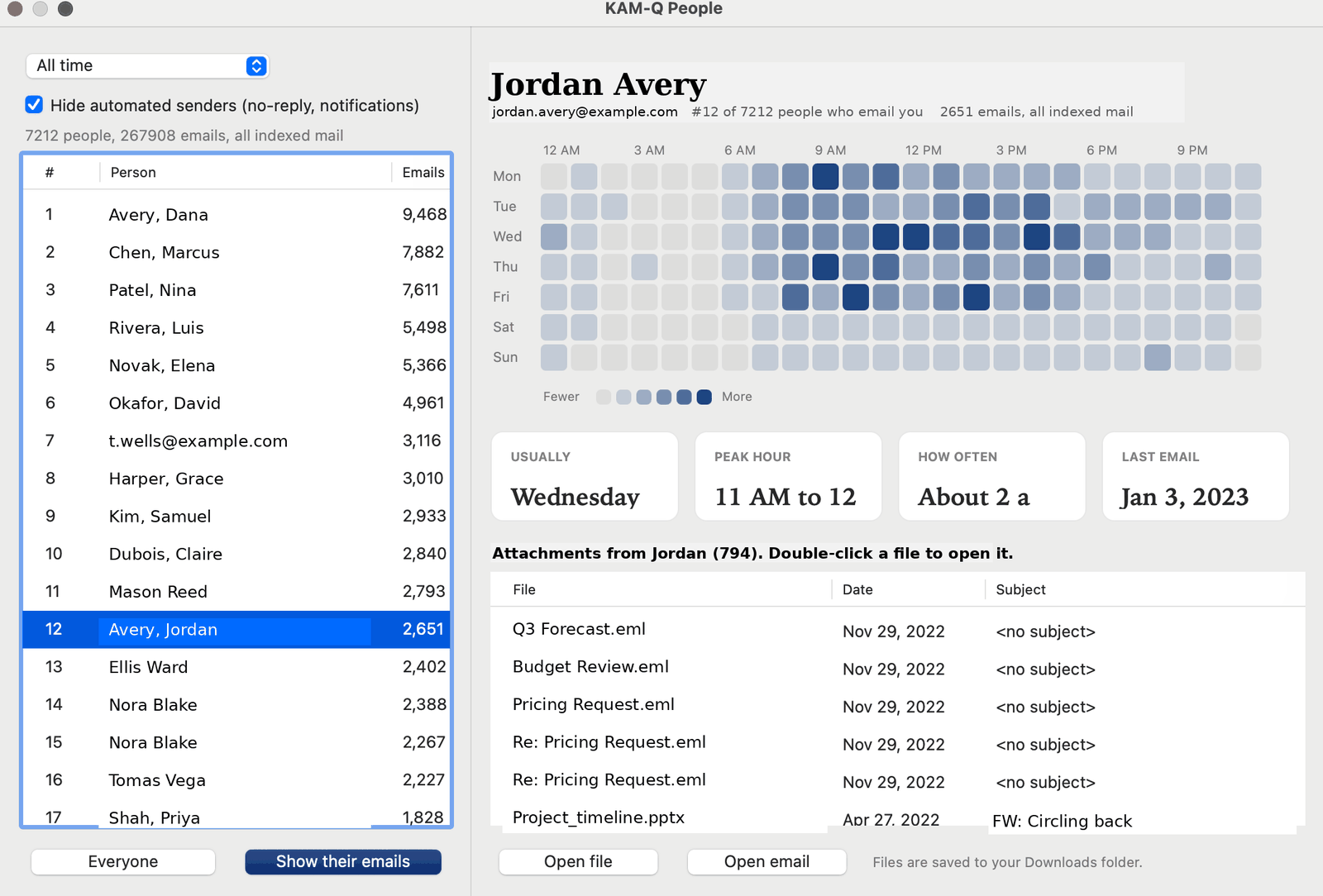Select Avery, Dana in the people list
The width and height of the screenshot is (1323, 896).
point(236,215)
